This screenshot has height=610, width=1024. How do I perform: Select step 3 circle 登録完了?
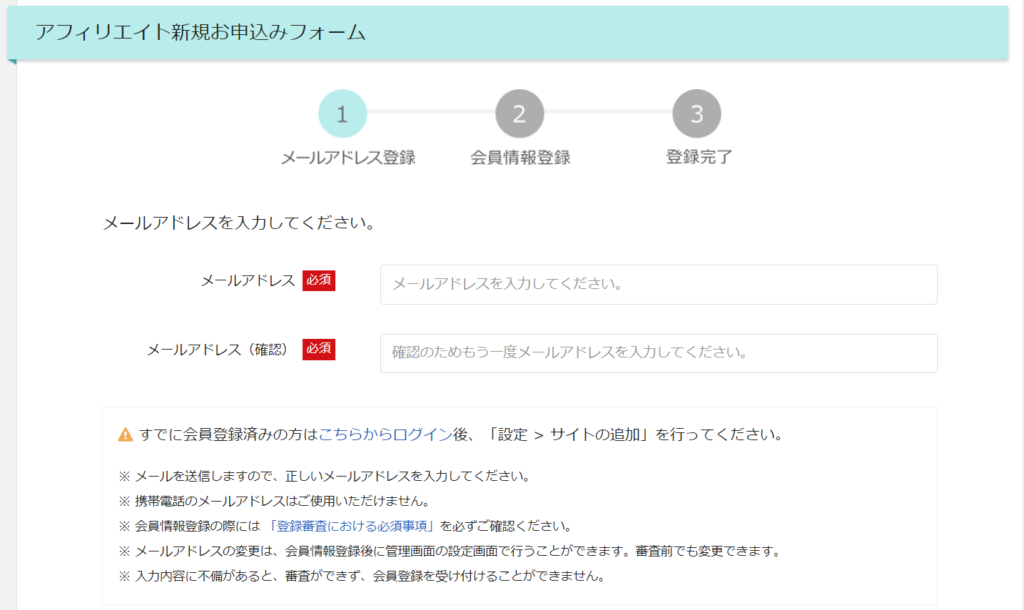click(x=697, y=114)
